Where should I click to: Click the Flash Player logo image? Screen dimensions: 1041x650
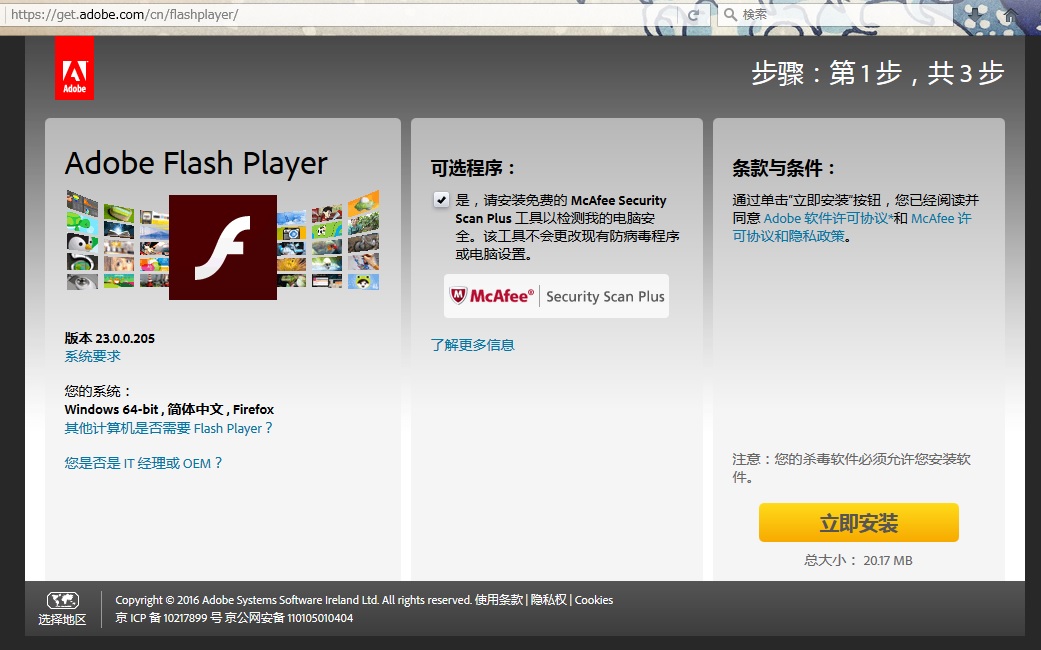click(222, 247)
